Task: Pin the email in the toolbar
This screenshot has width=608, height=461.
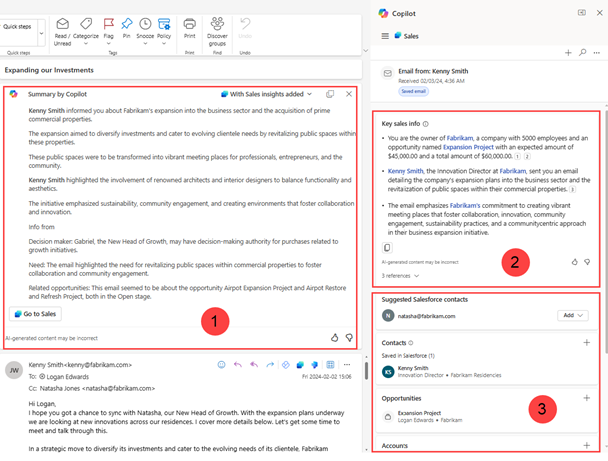Action: (x=127, y=28)
